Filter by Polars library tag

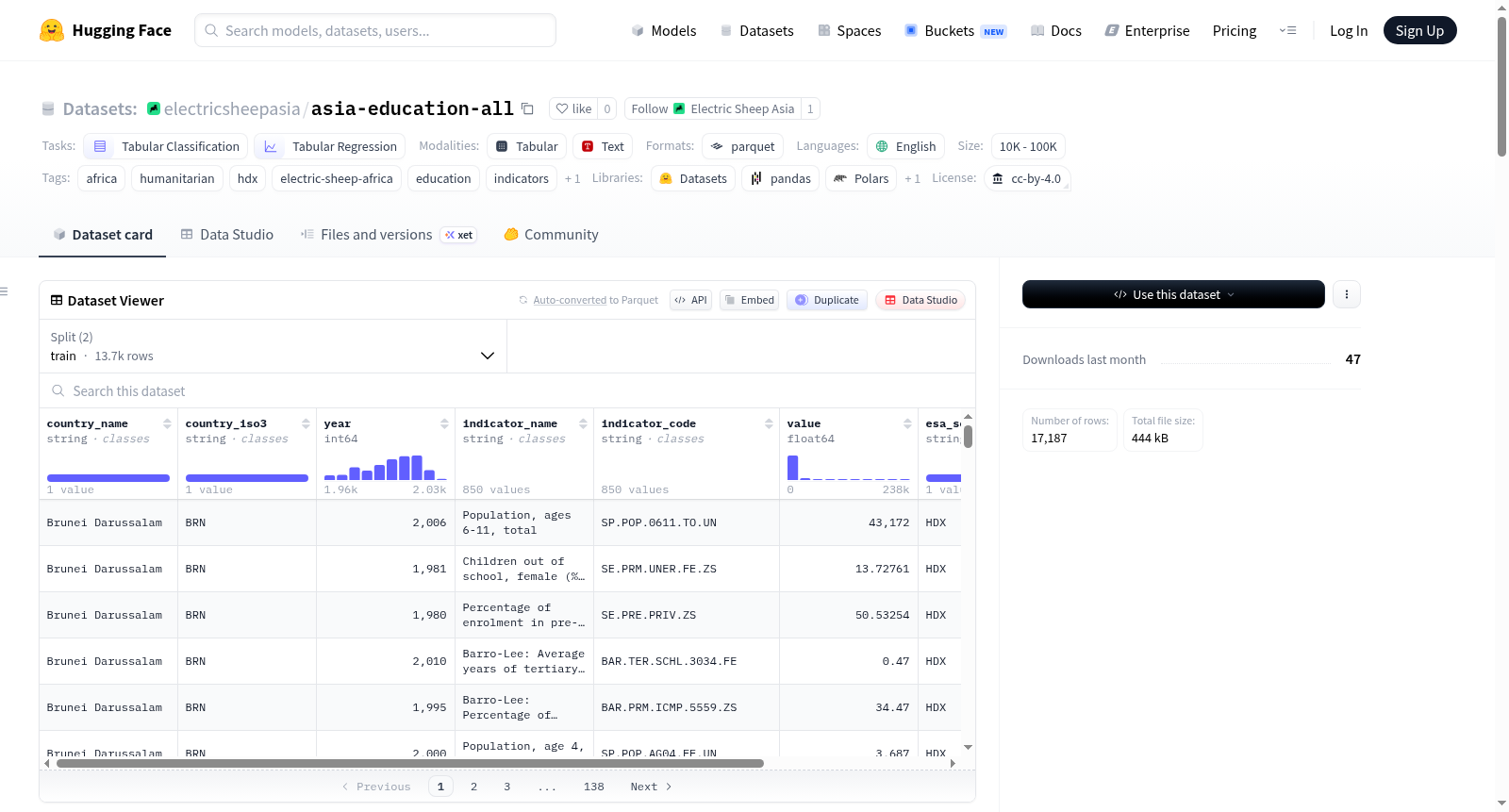coord(861,178)
